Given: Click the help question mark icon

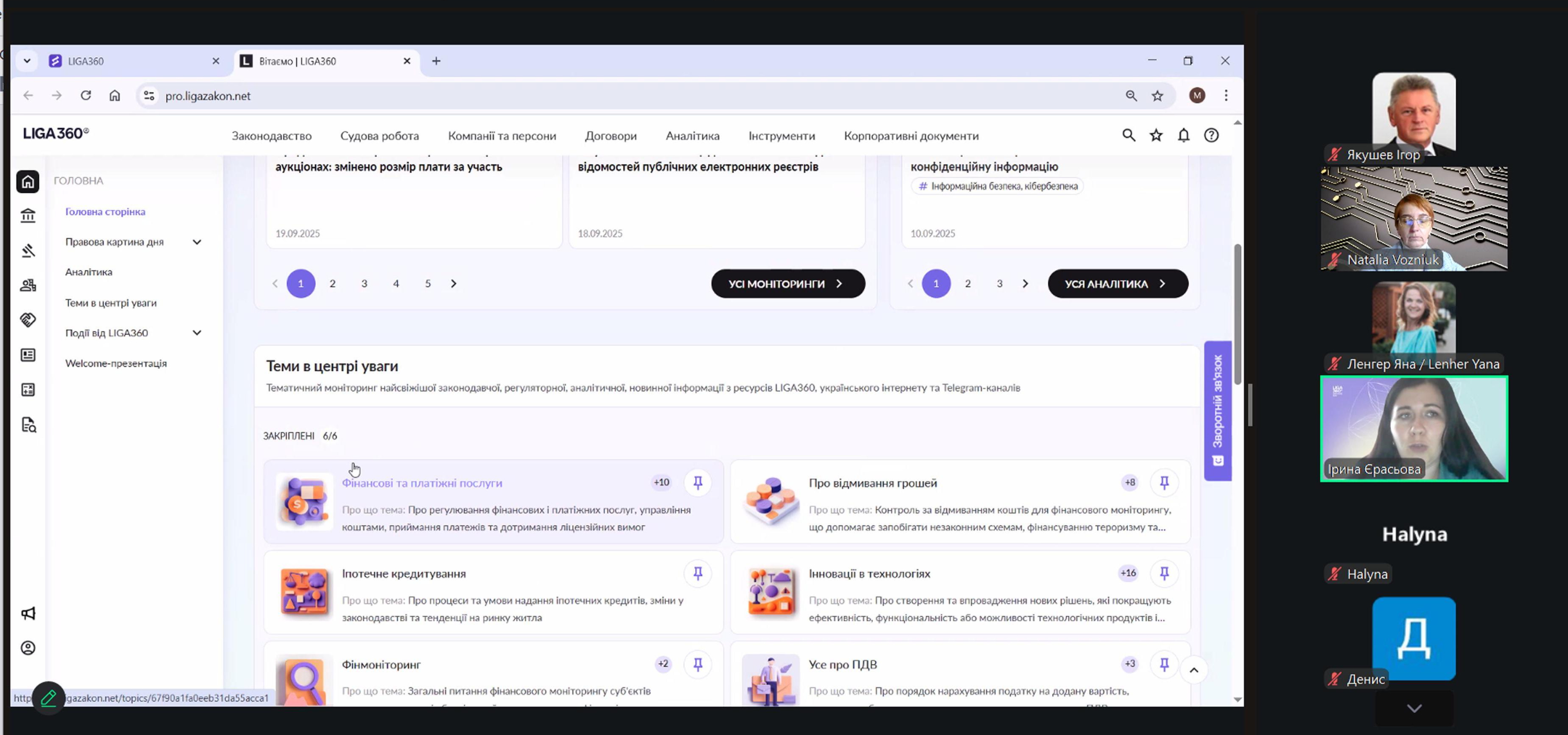Looking at the screenshot, I should point(1212,136).
